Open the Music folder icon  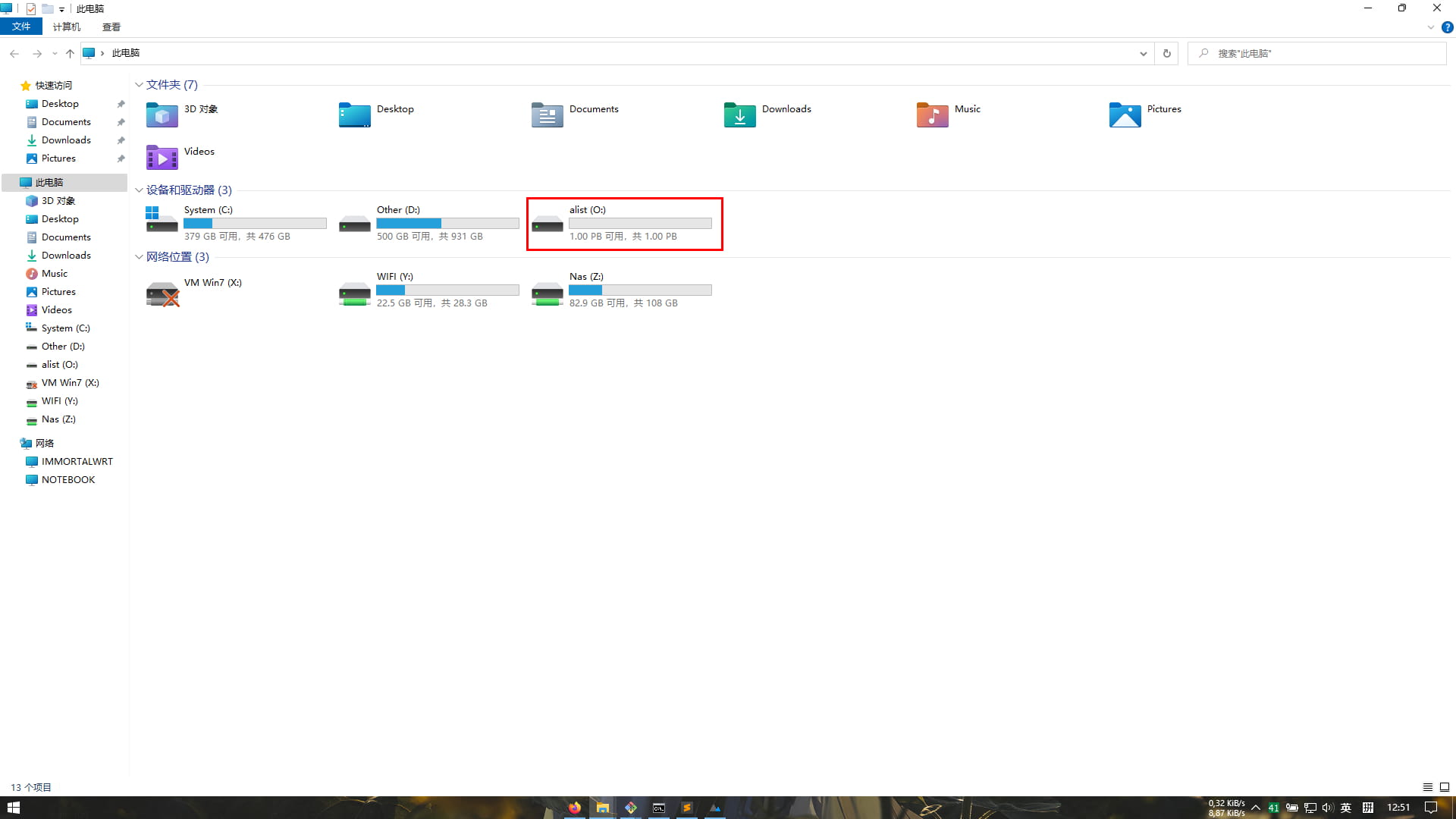932,115
